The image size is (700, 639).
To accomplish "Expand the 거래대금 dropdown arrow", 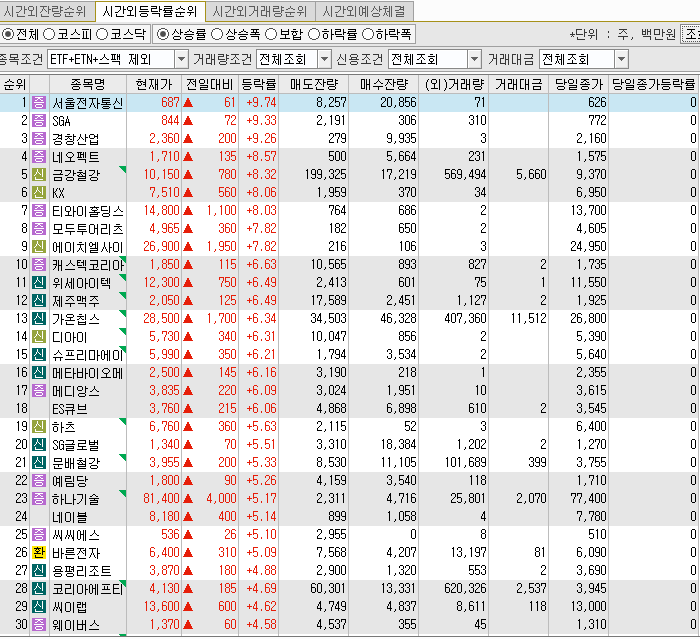I will tap(621, 59).
